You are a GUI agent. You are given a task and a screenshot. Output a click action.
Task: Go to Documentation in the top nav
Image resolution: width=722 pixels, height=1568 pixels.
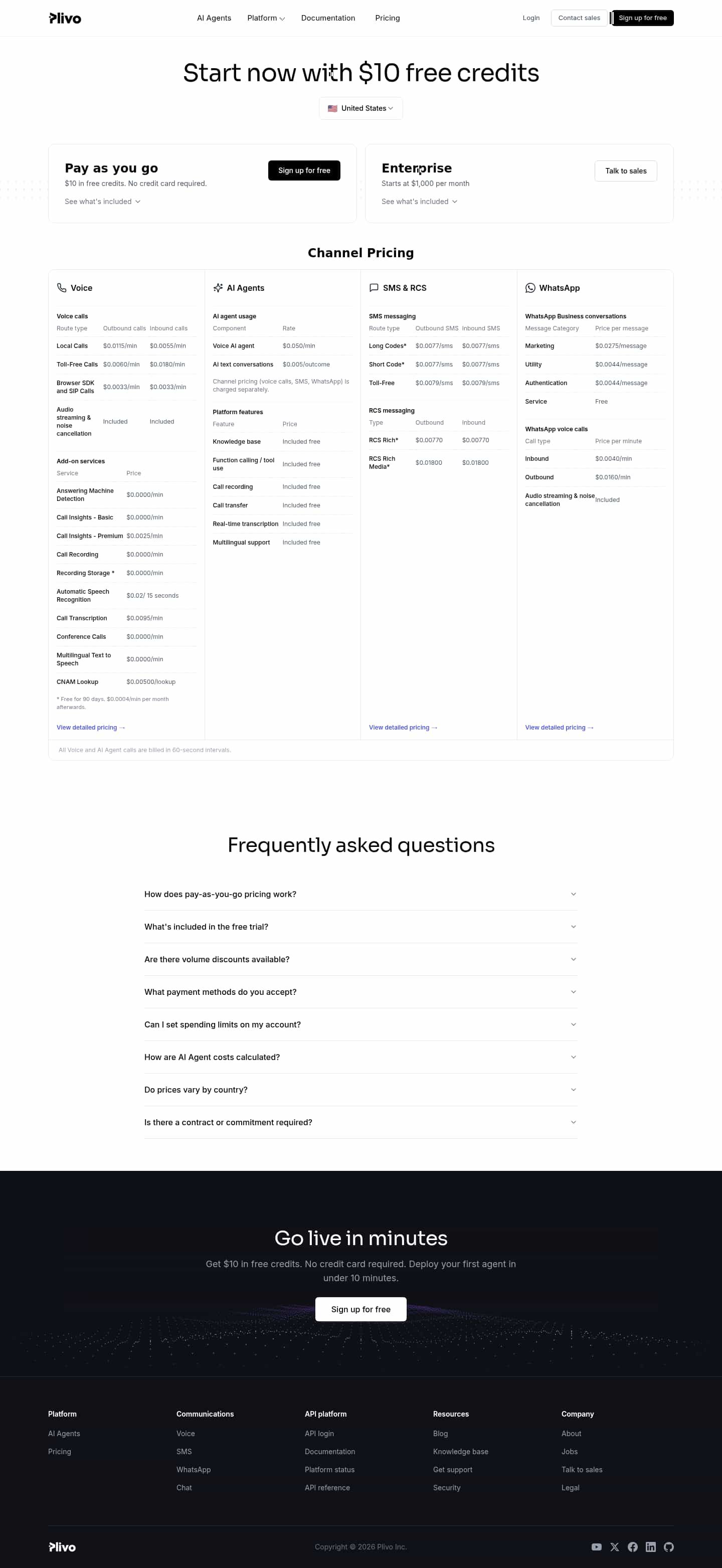[x=327, y=18]
